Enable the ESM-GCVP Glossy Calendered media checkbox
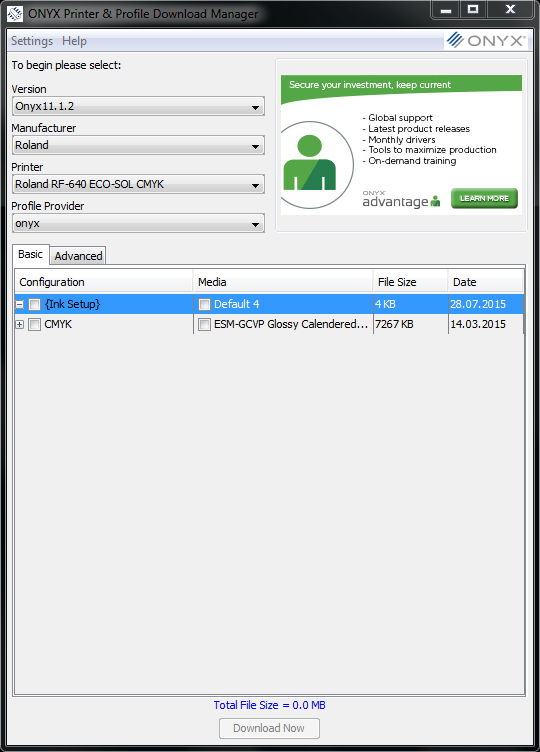 (204, 325)
